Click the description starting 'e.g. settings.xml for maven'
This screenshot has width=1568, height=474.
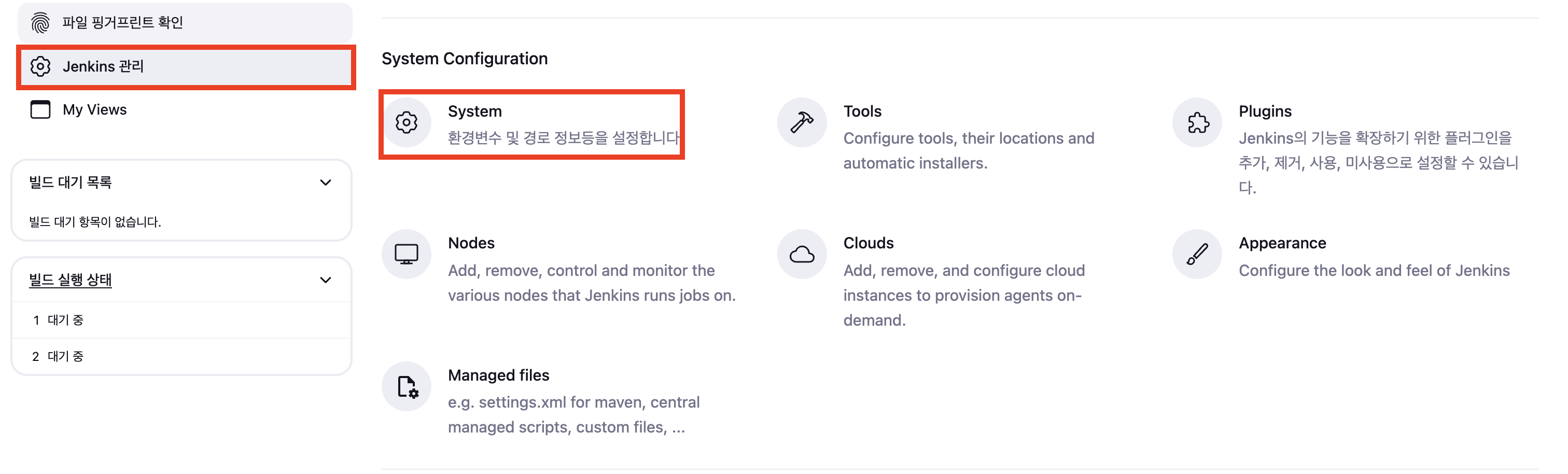pyautogui.click(x=573, y=414)
